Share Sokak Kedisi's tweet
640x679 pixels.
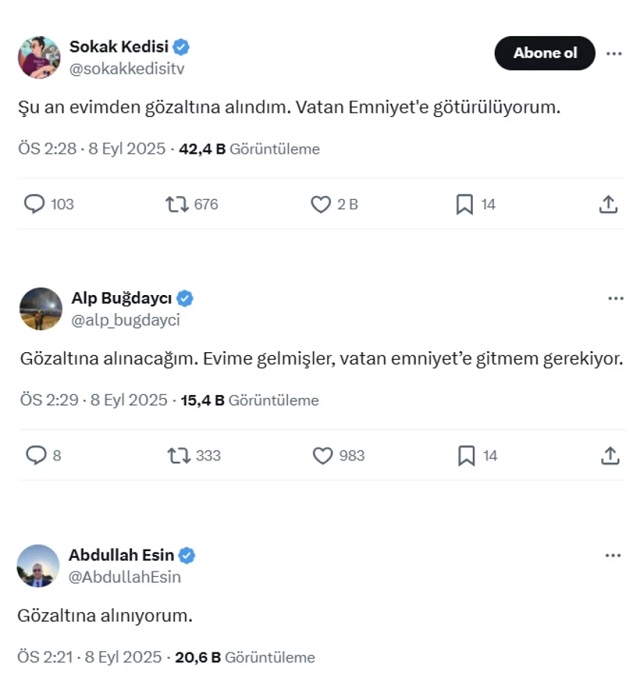coord(608,204)
